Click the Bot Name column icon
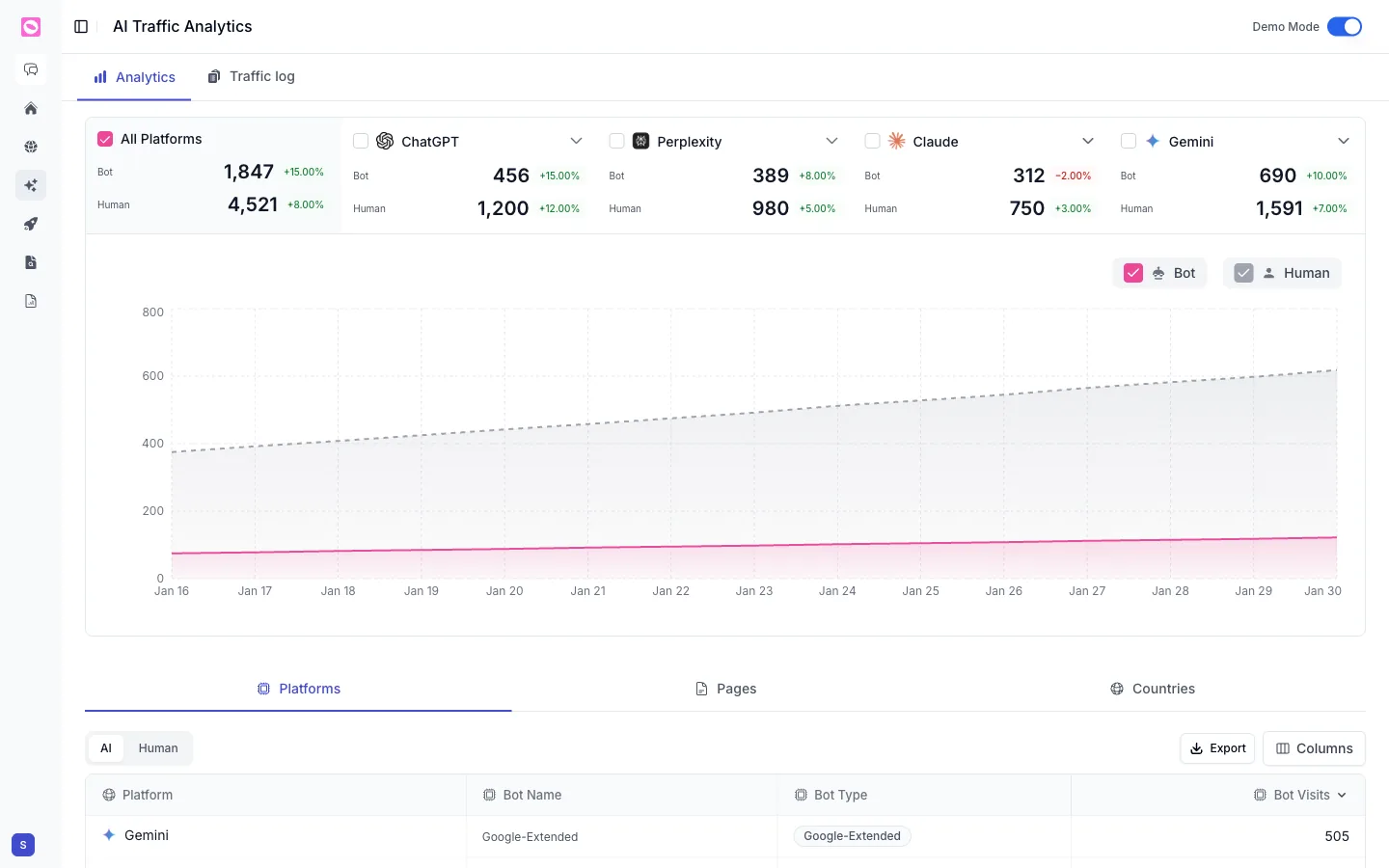Screen dimensions: 1389x868 coord(489,795)
